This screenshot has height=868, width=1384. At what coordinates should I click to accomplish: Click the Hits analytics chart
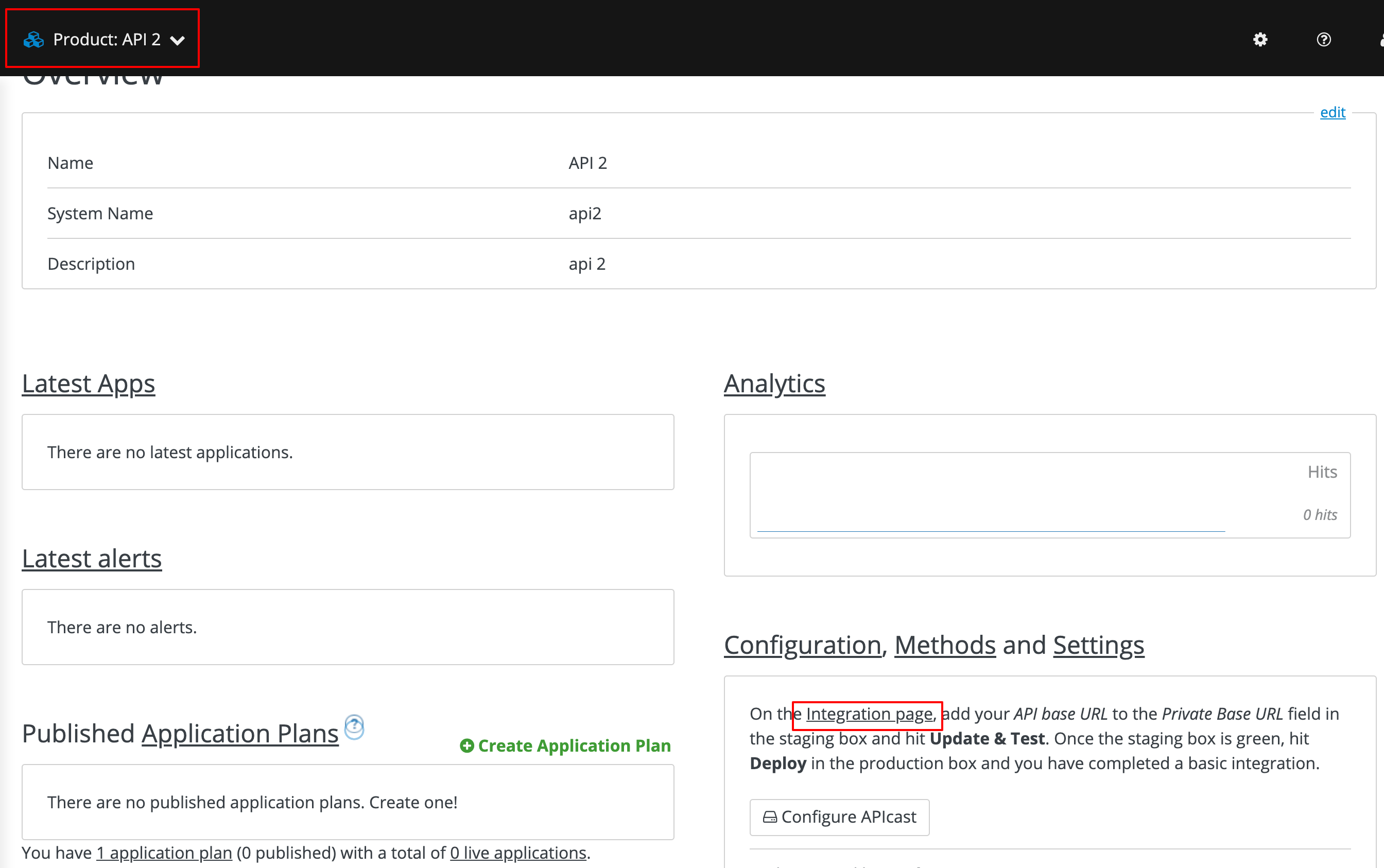click(x=1049, y=495)
